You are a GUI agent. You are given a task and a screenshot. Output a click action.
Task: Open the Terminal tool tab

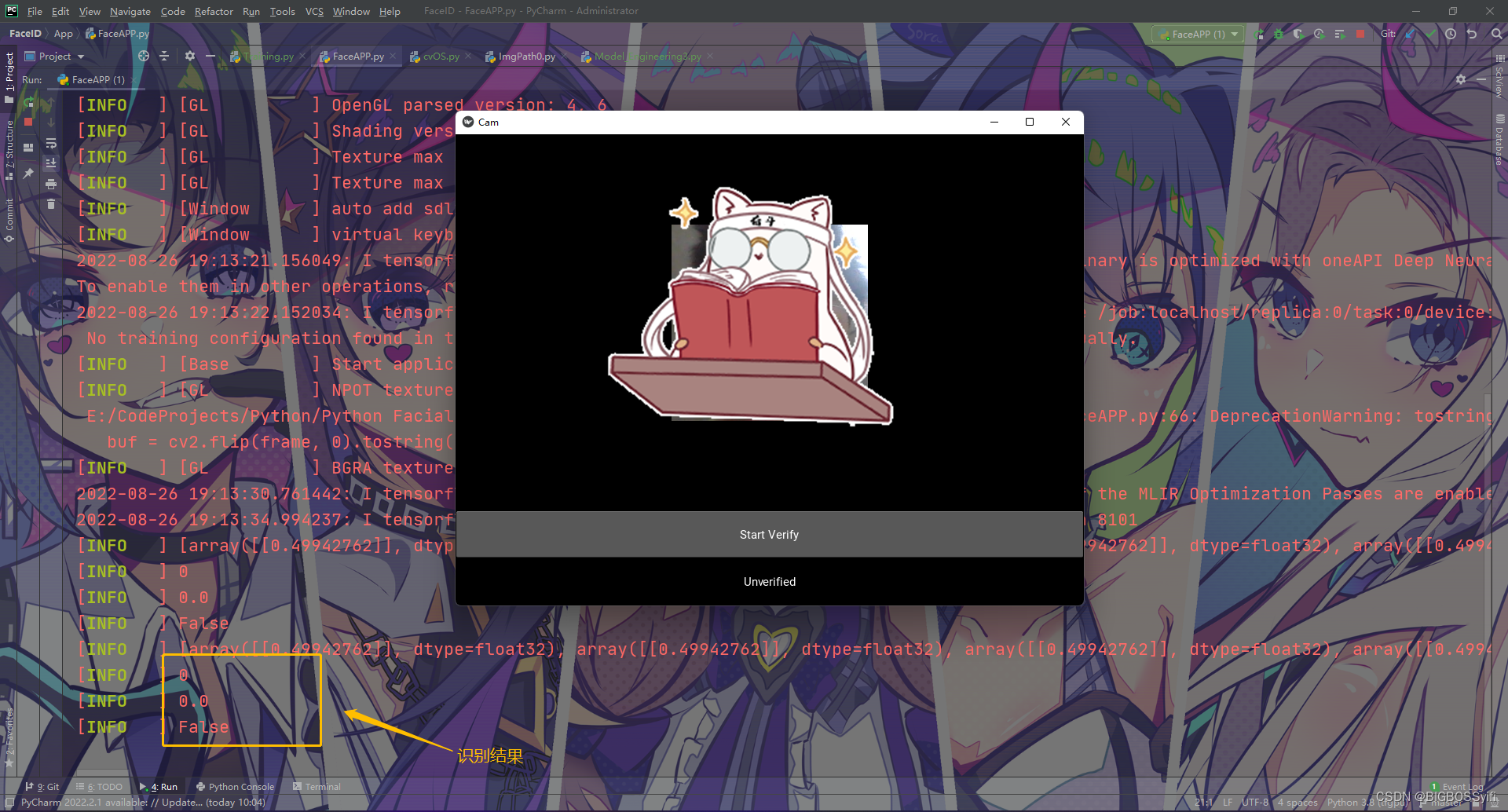click(x=317, y=786)
